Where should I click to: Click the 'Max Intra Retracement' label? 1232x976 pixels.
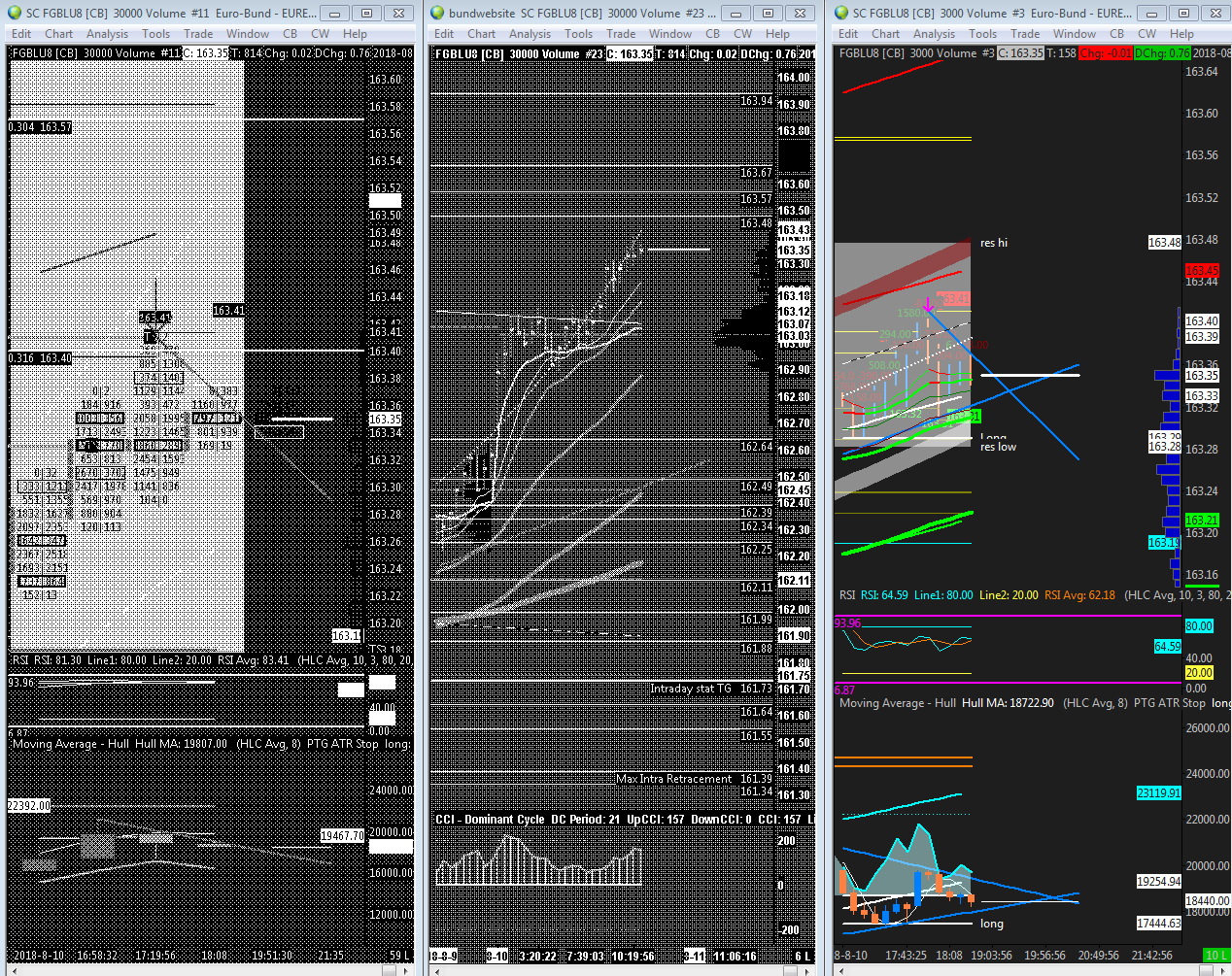pyautogui.click(x=674, y=779)
